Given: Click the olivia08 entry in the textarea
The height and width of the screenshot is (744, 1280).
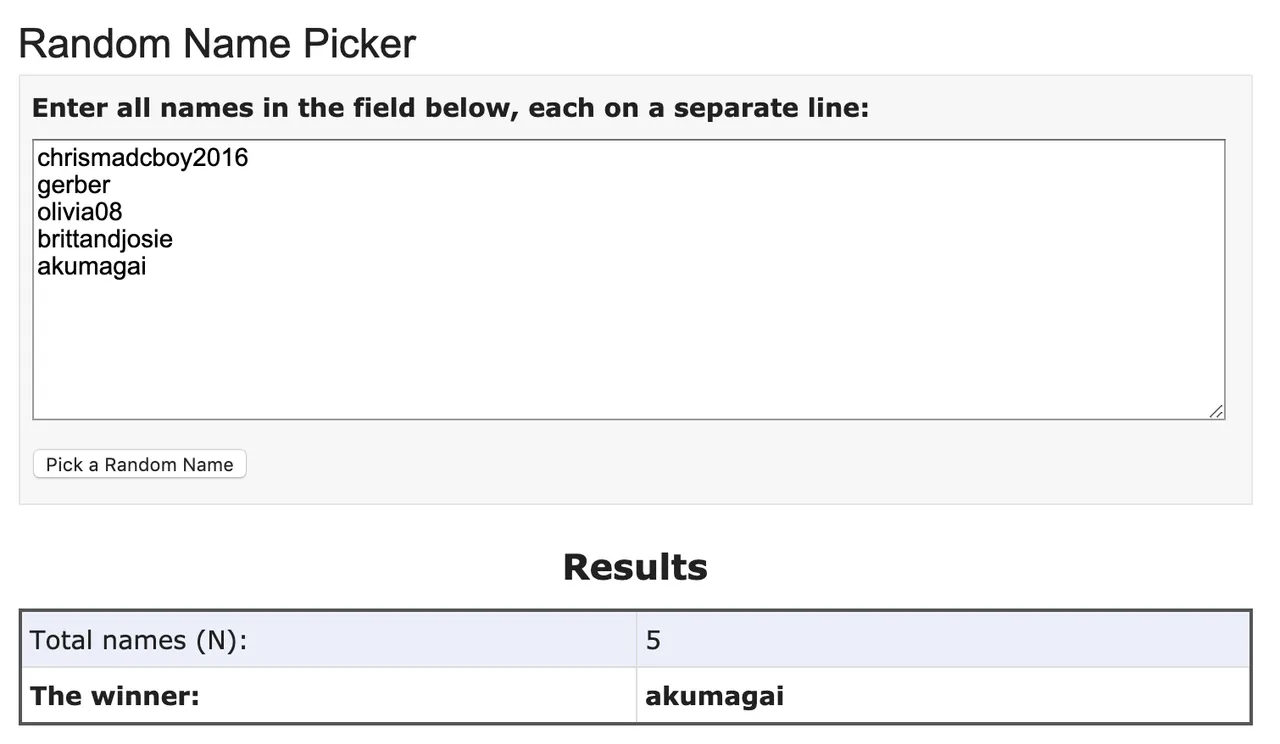Looking at the screenshot, I should [80, 212].
